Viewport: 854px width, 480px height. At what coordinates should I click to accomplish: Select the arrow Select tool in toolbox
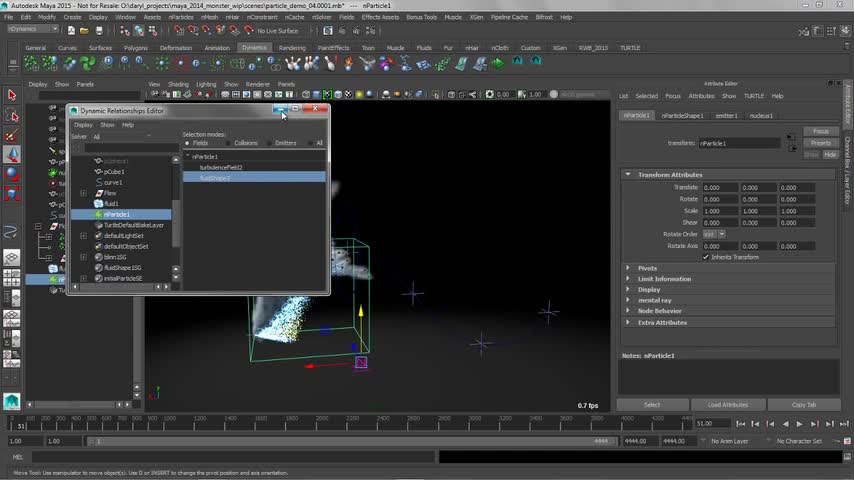[x=12, y=96]
